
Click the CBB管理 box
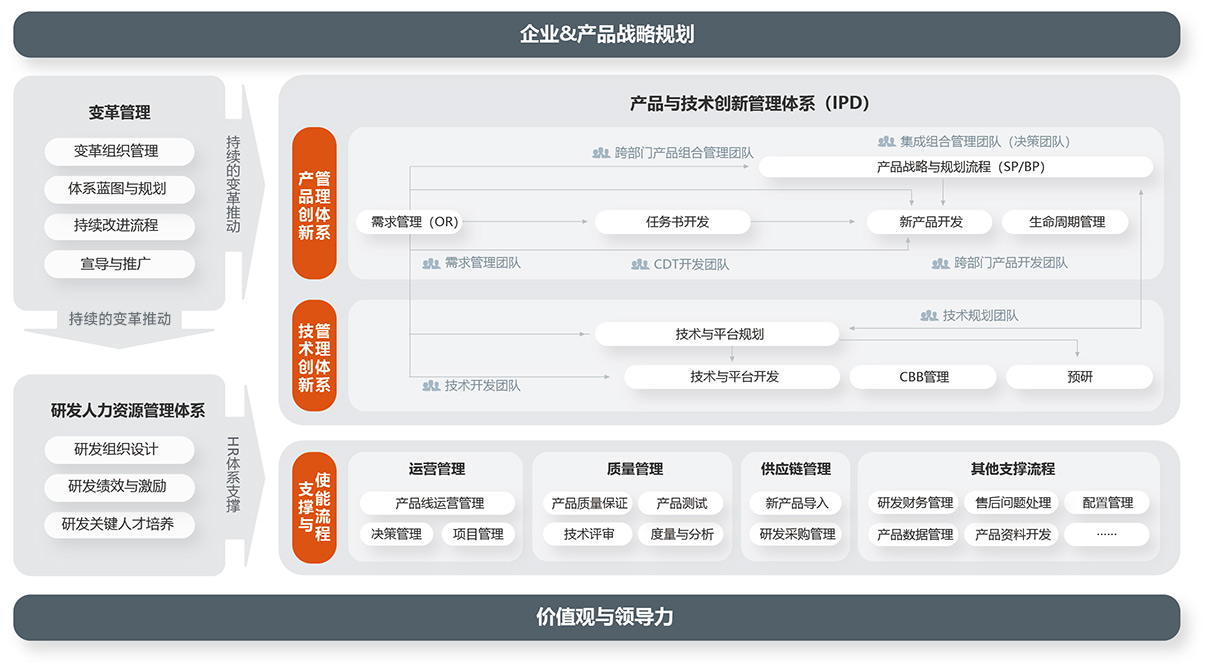(x=923, y=377)
